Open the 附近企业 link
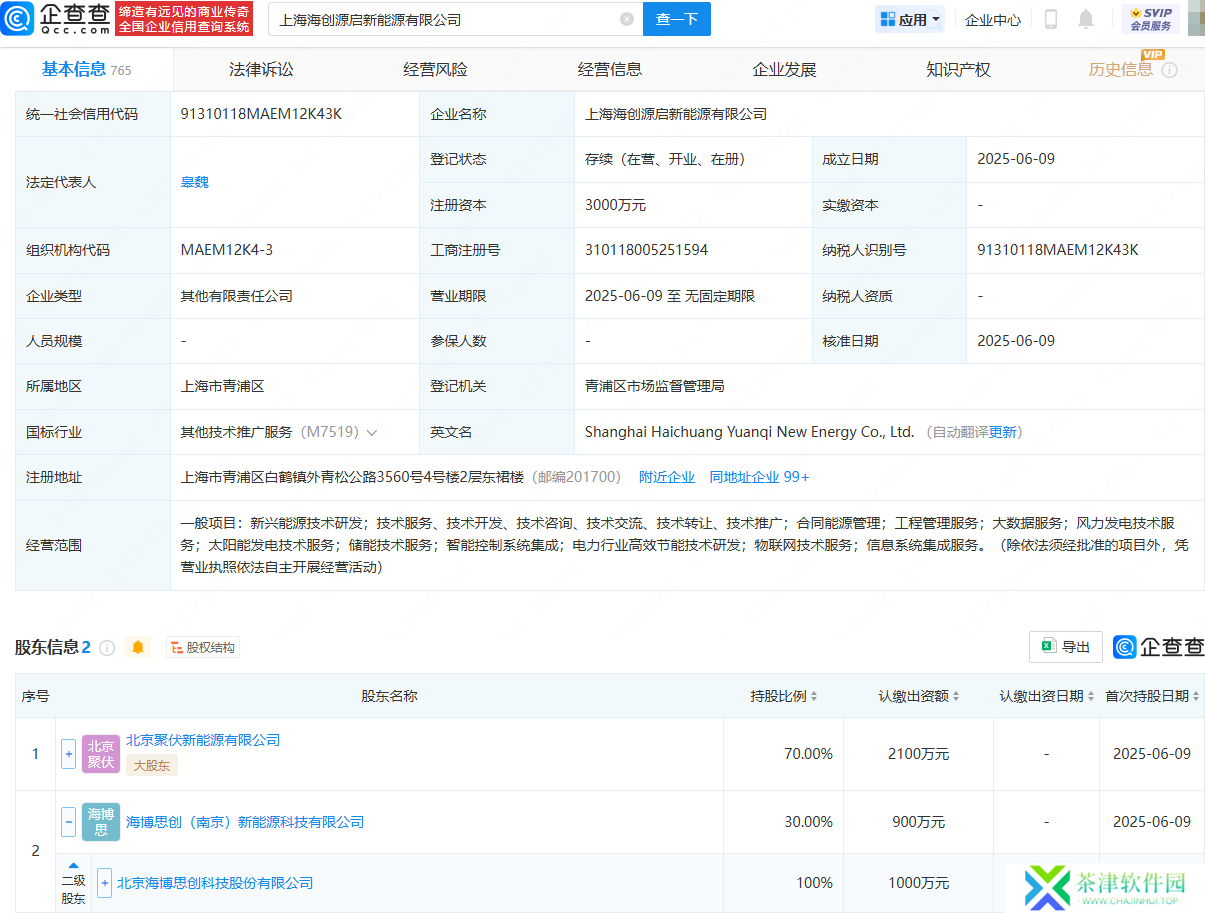 667,477
